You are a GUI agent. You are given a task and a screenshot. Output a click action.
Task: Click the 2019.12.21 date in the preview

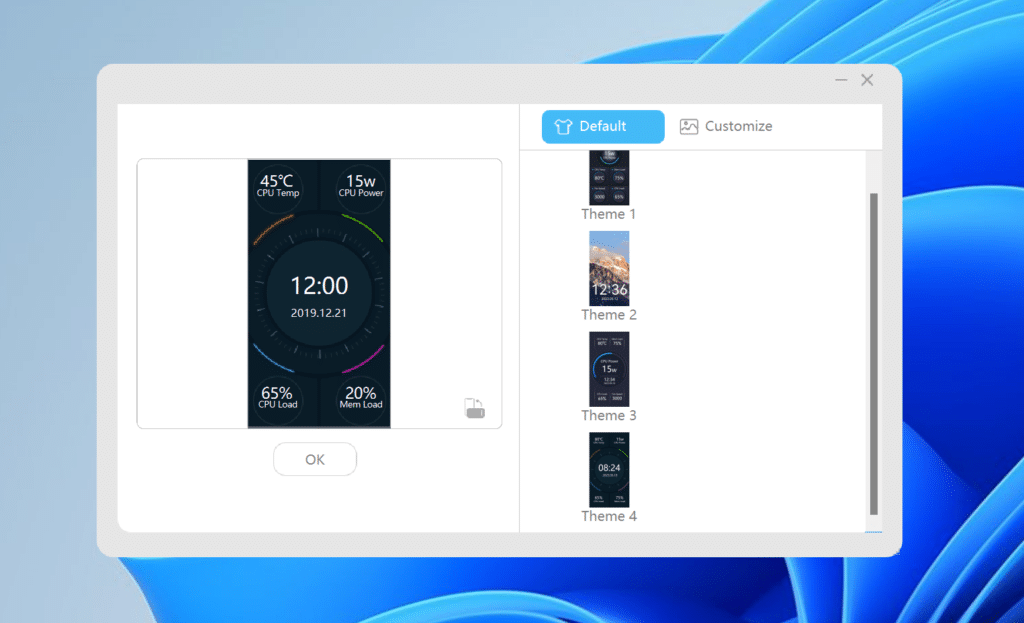[319, 313]
